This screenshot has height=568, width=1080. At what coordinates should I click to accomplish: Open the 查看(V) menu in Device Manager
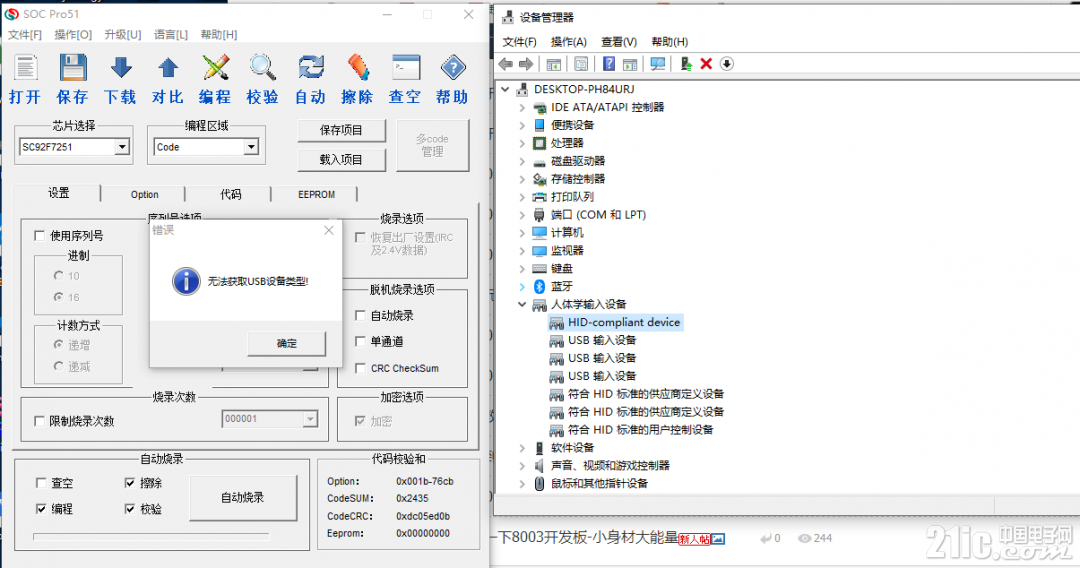(x=619, y=42)
